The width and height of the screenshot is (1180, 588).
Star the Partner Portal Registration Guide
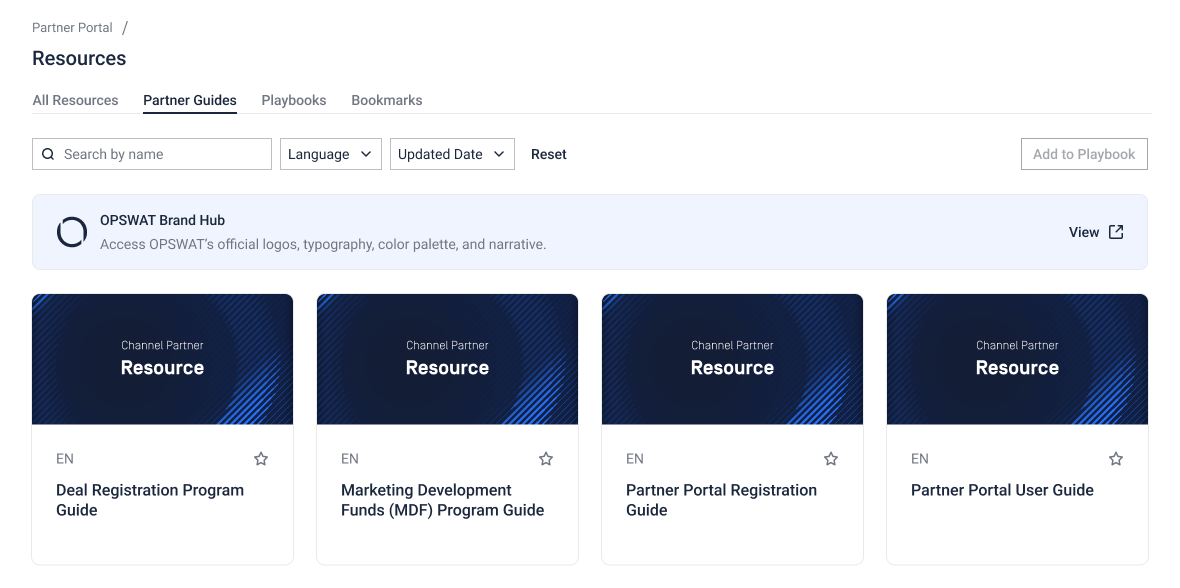tap(831, 459)
